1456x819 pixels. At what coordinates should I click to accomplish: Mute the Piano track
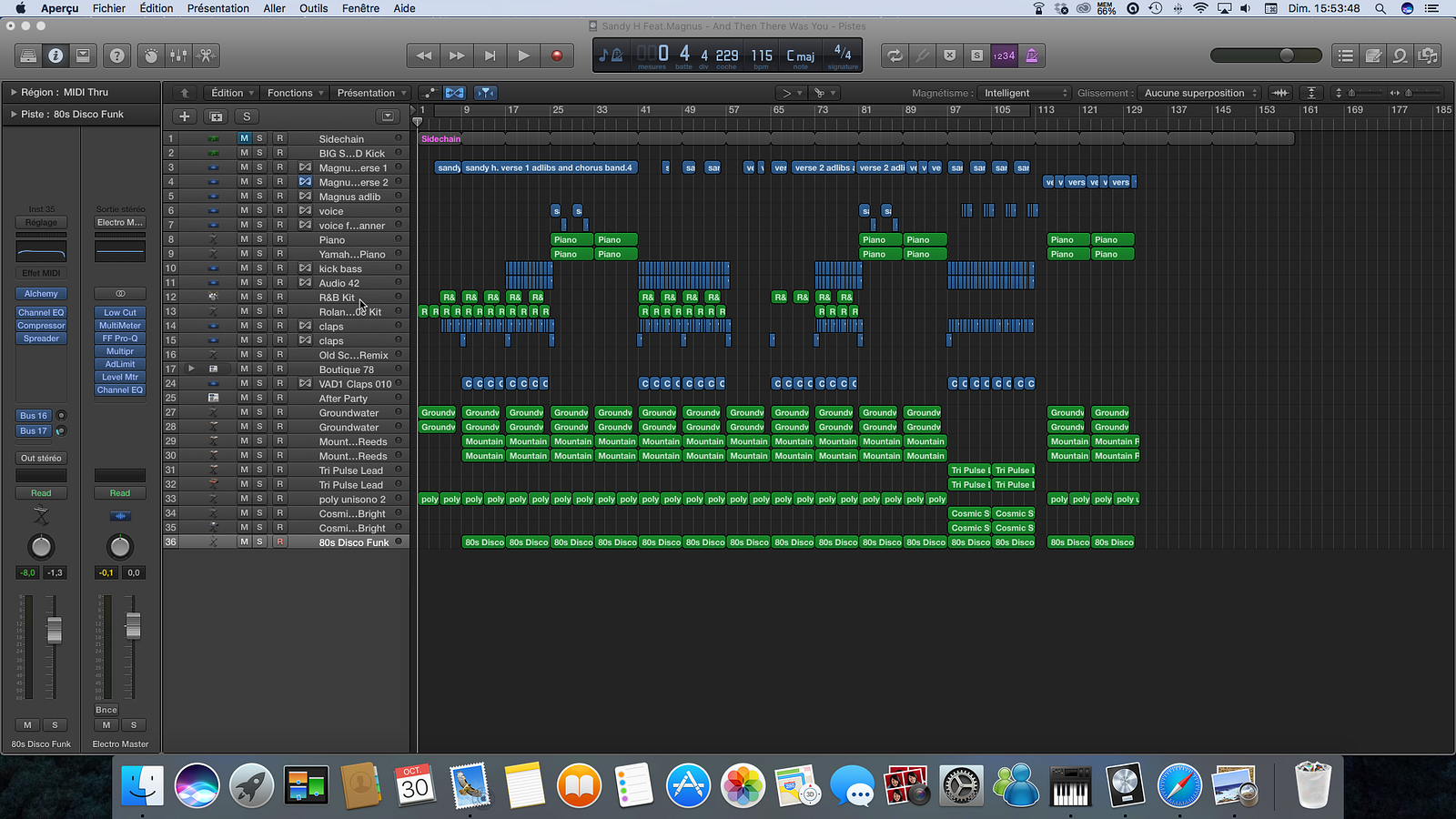(x=244, y=240)
